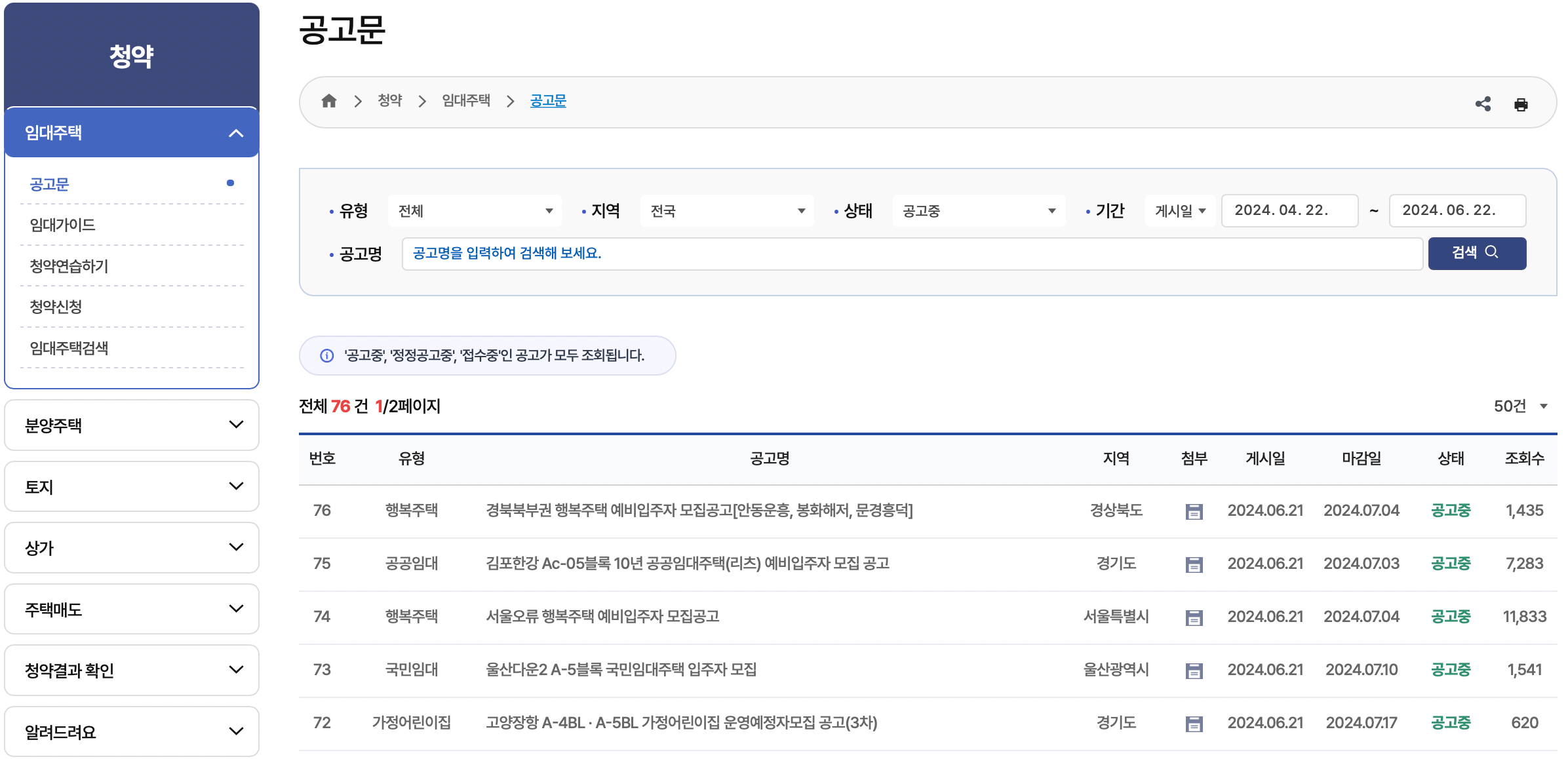Click the home icon in breadcrumb
This screenshot has width=1568, height=759.
(329, 101)
